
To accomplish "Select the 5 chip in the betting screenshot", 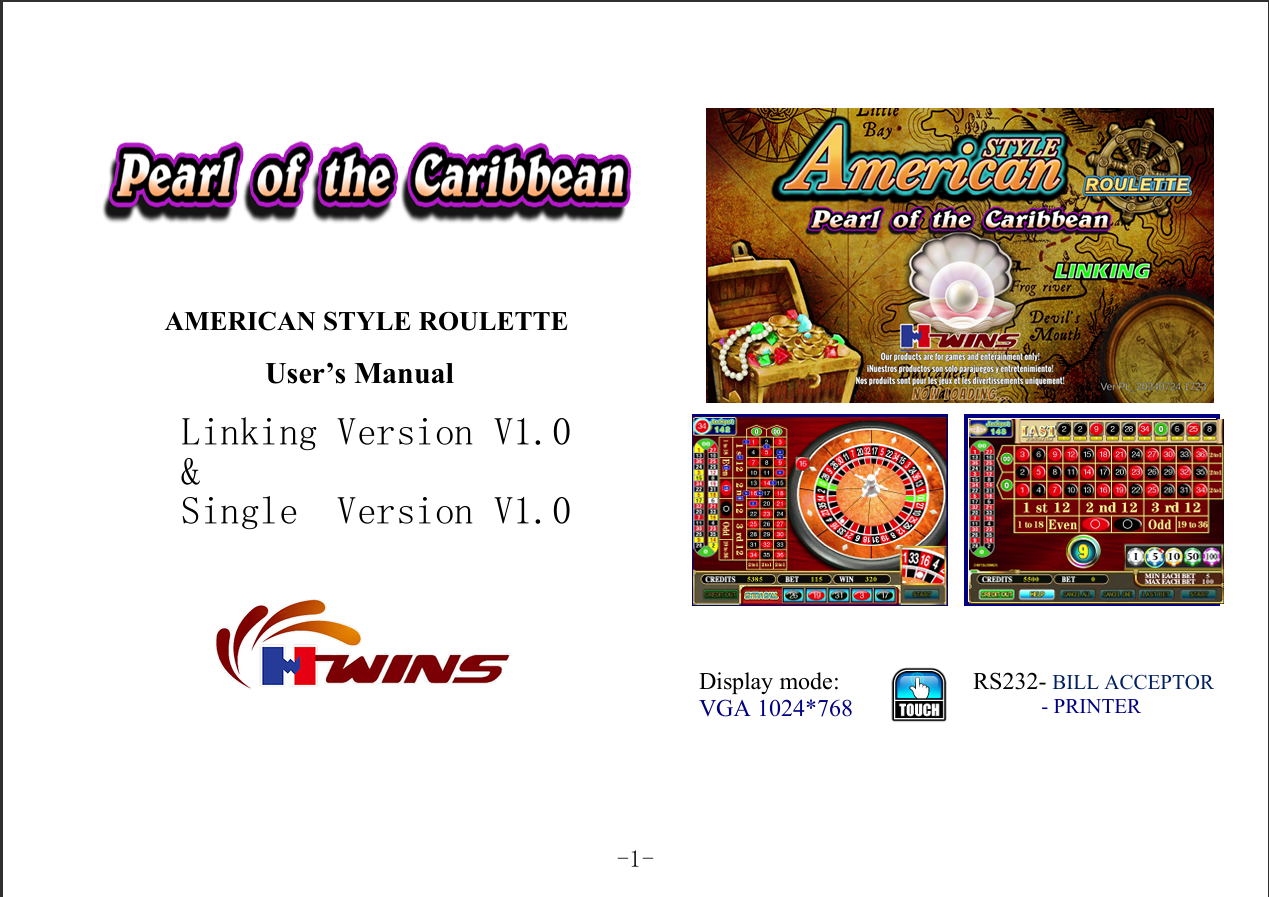I will pos(1155,556).
